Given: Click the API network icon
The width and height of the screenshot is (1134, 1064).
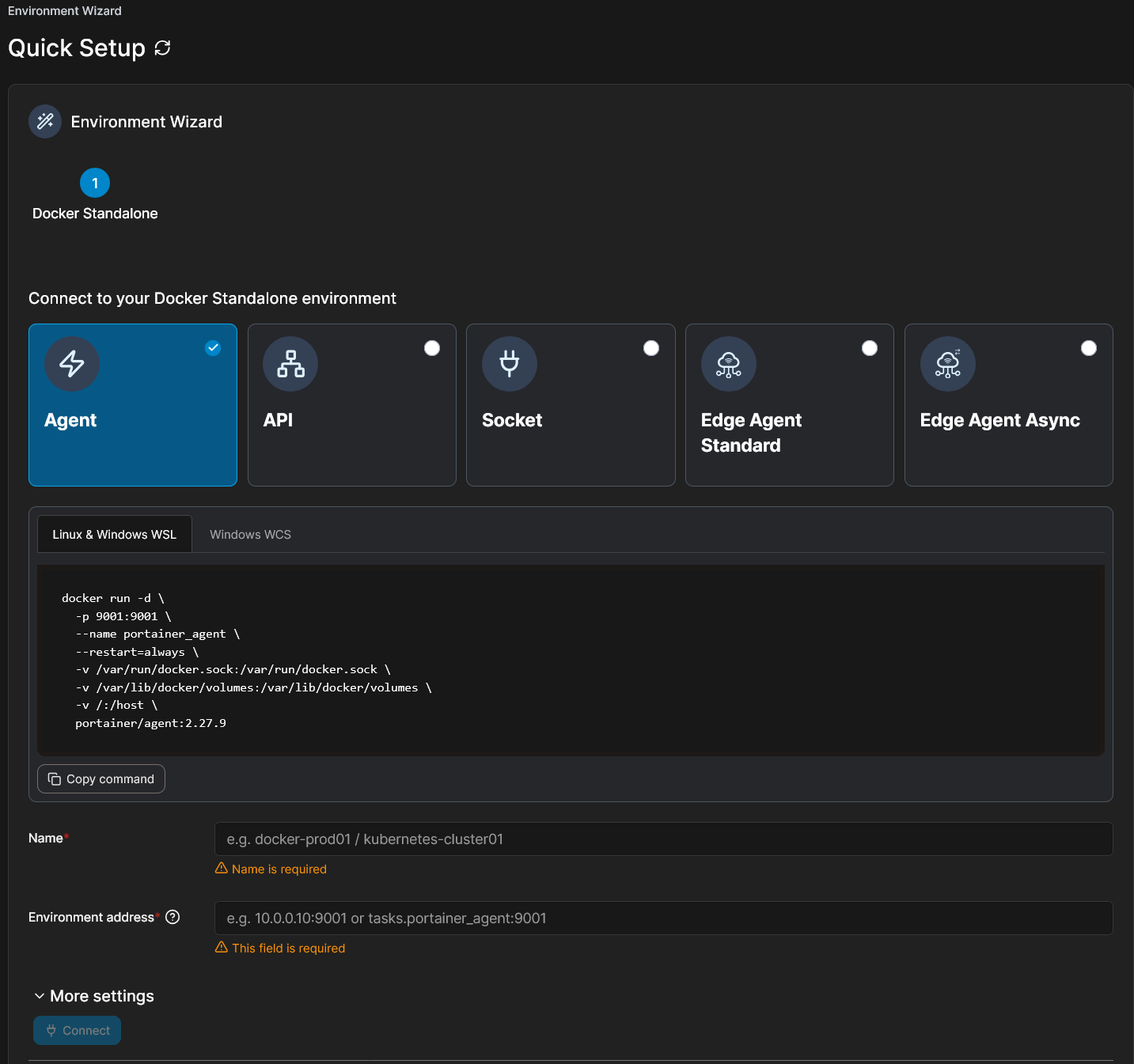Looking at the screenshot, I should coord(290,364).
